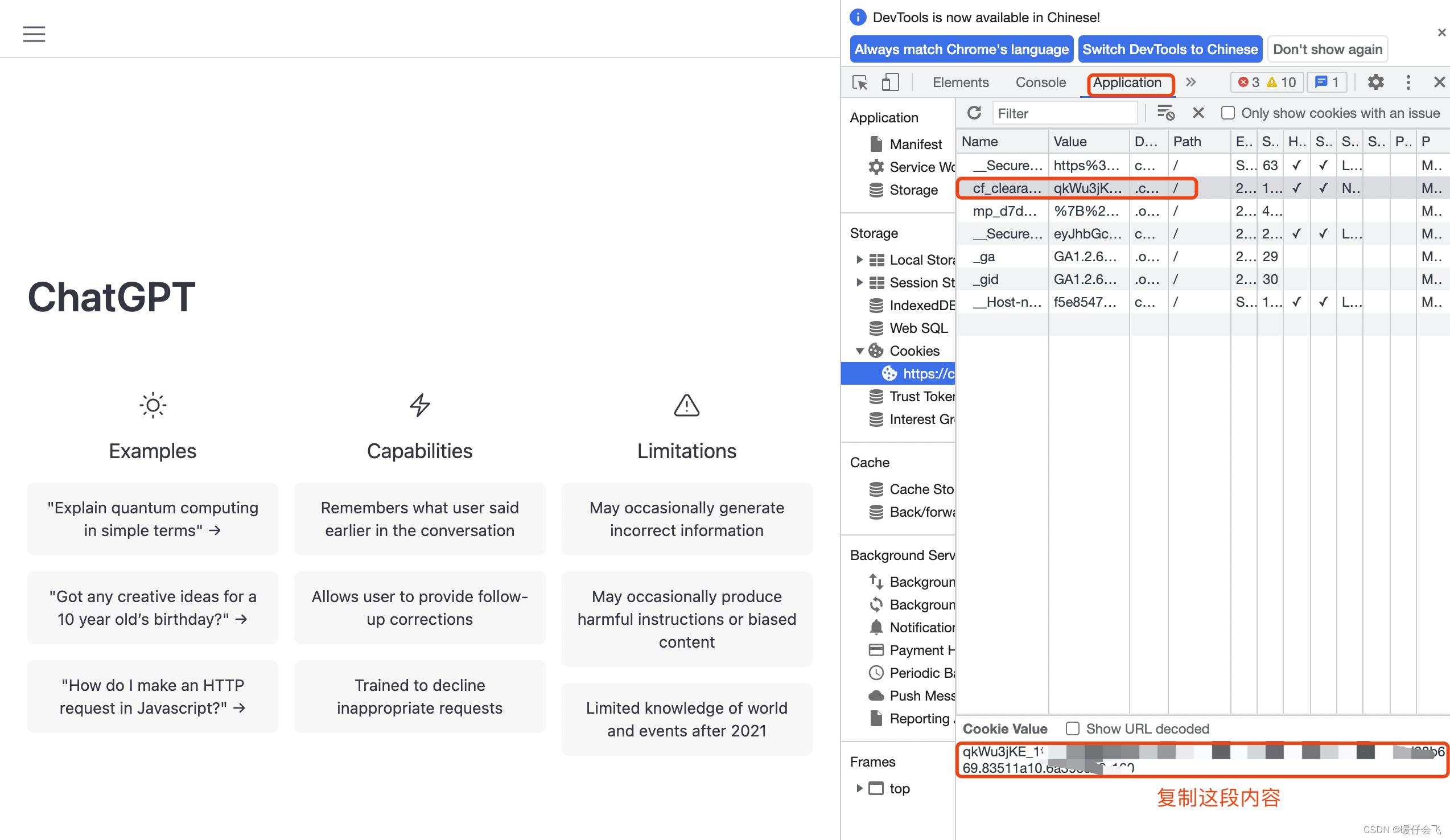Refresh the cookies table

(974, 113)
